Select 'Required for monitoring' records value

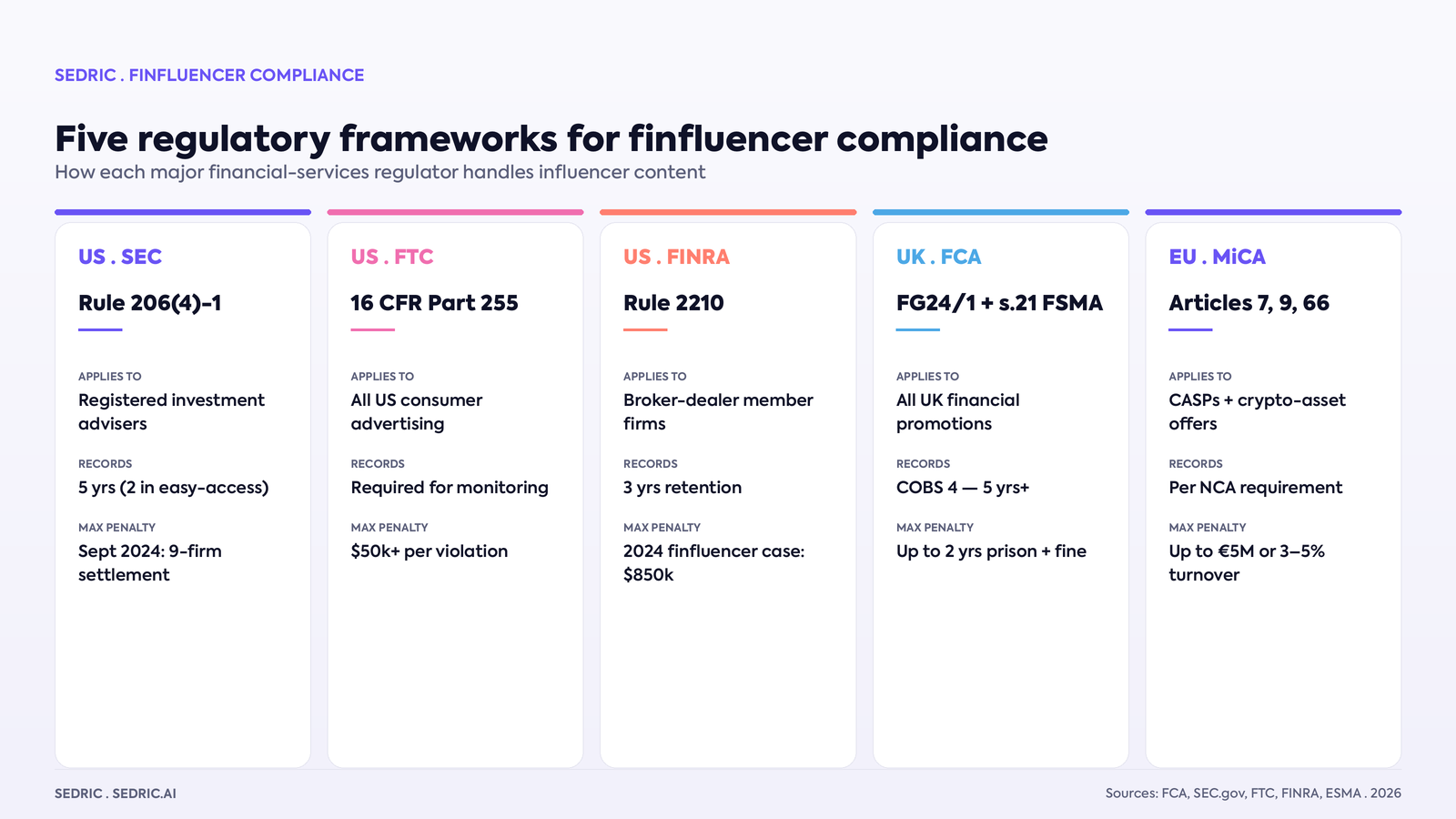(450, 488)
